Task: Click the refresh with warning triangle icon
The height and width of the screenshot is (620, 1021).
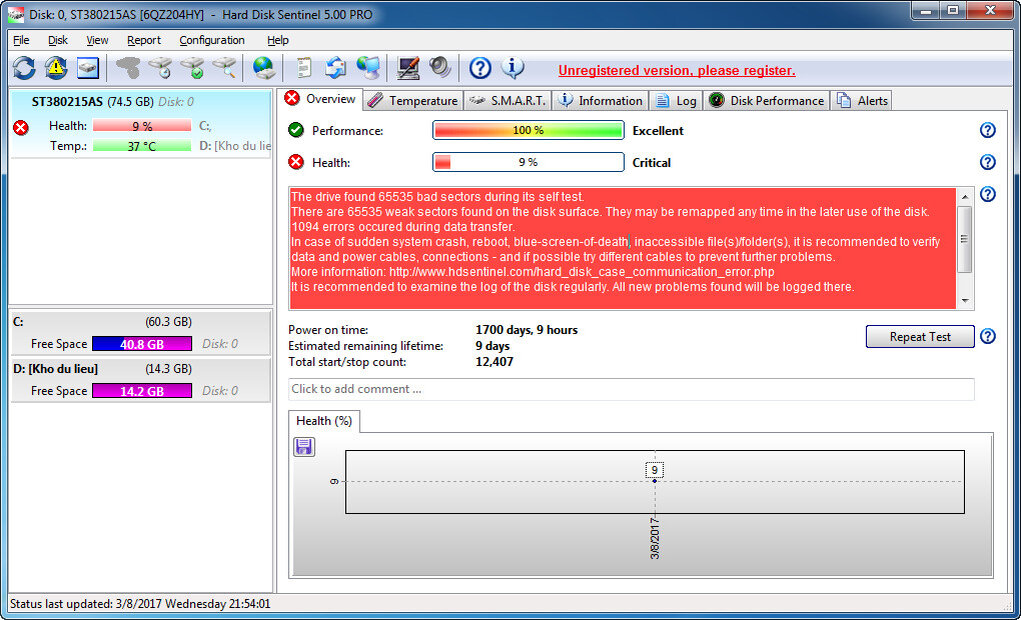Action: pos(56,68)
